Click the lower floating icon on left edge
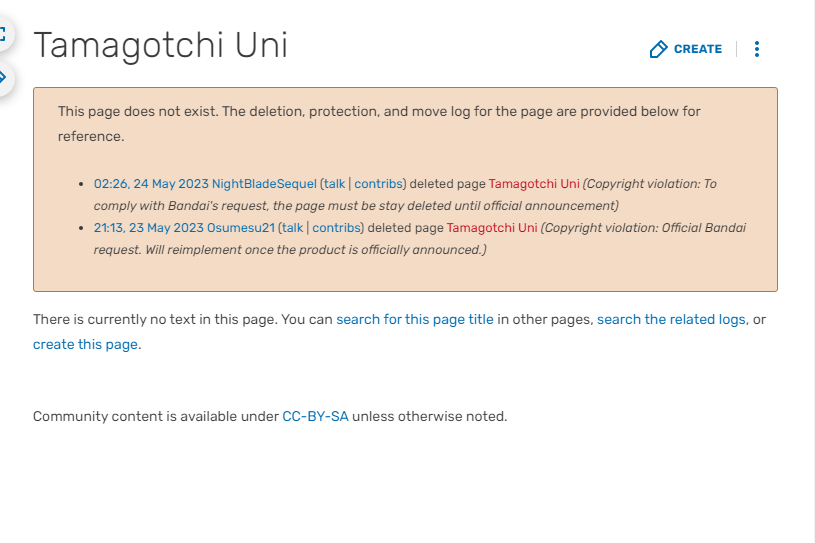The height and width of the screenshot is (543, 815). [3, 78]
